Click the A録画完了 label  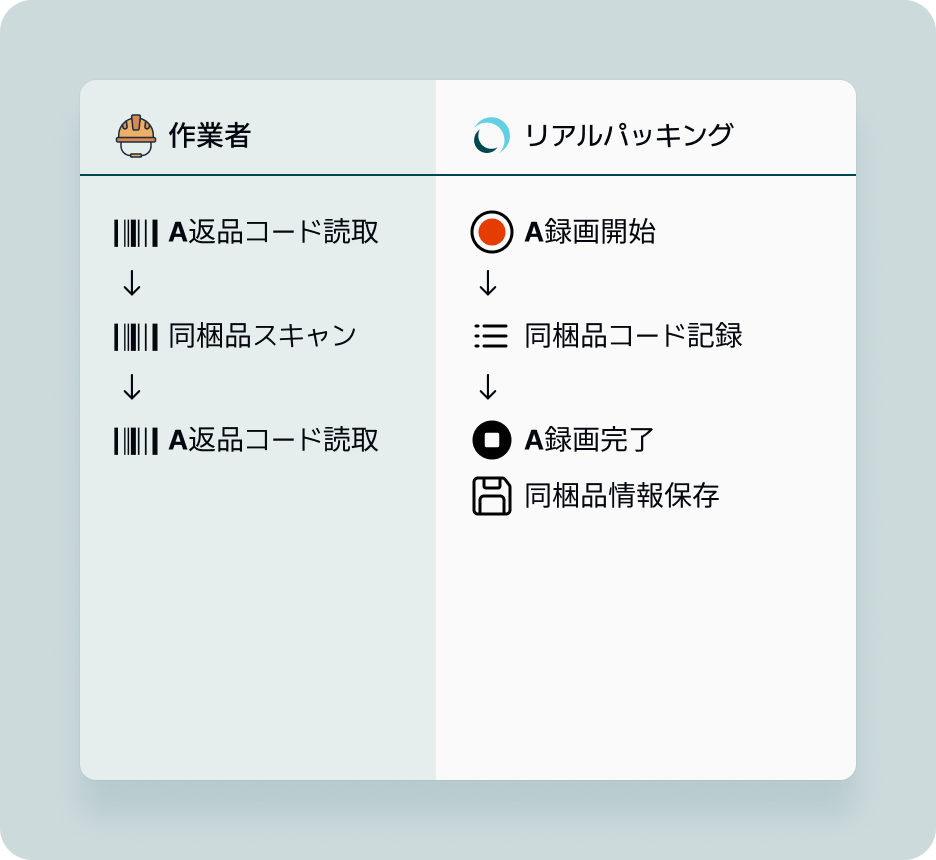click(x=590, y=440)
